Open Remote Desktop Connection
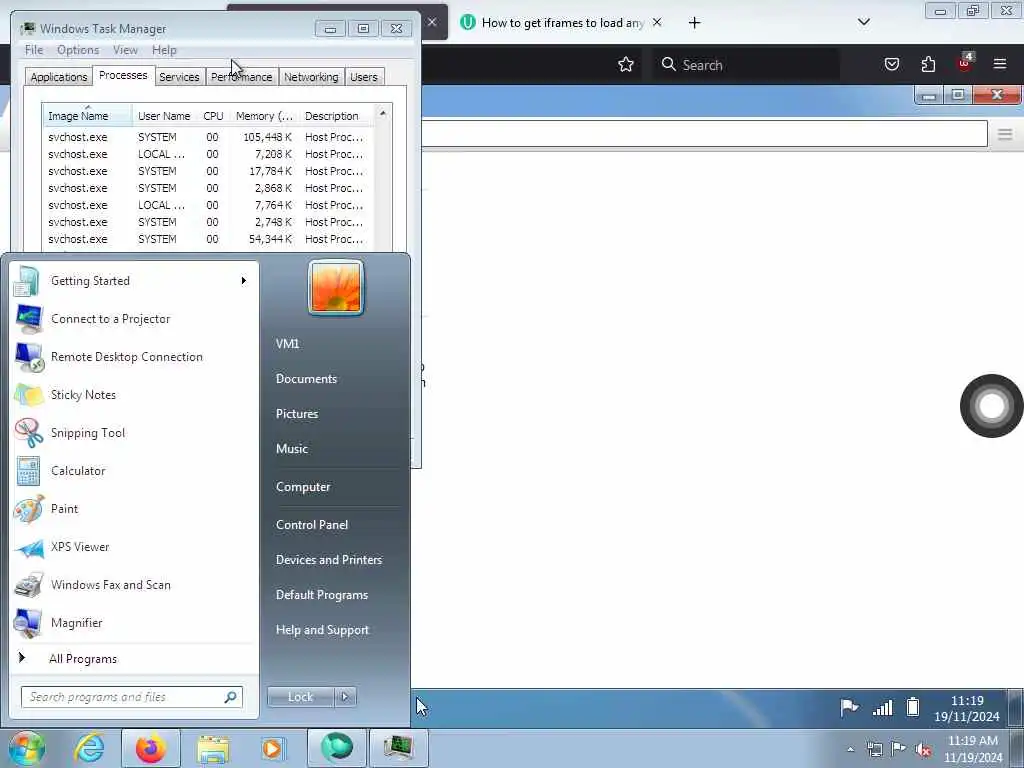This screenshot has width=1024, height=768. pos(134,357)
